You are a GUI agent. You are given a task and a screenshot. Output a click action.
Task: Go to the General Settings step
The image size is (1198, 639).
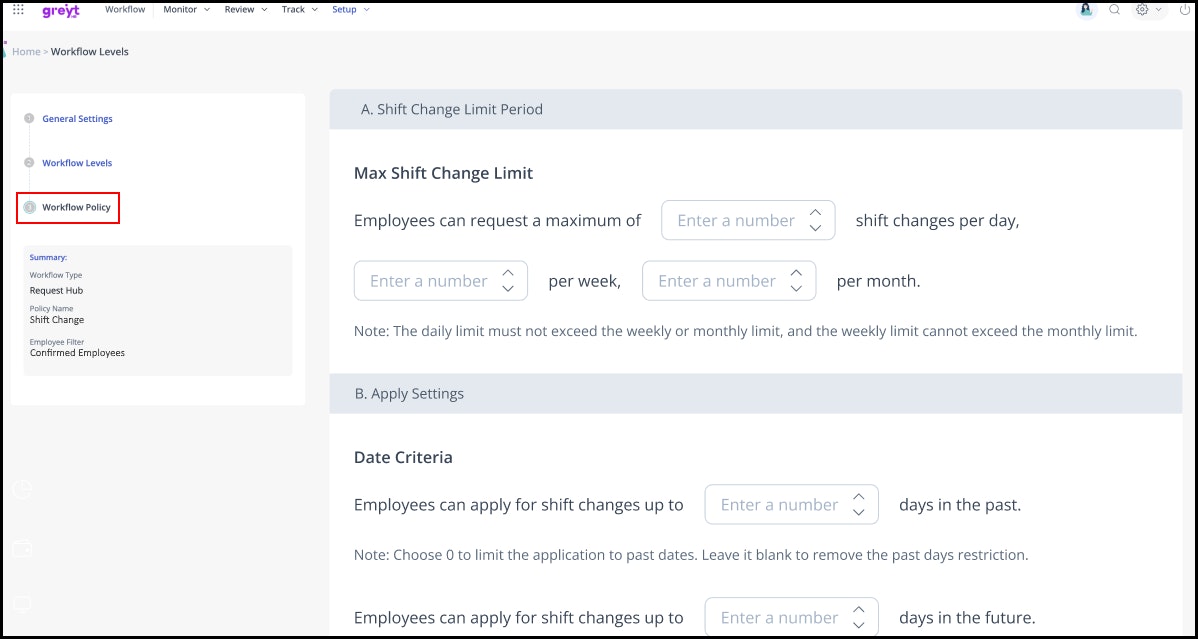pos(77,119)
